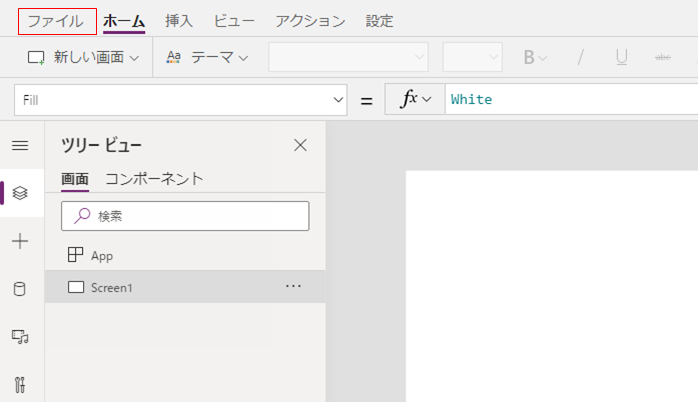Open the Screen1 ellipsis menu
The image size is (698, 402).
pyautogui.click(x=293, y=286)
